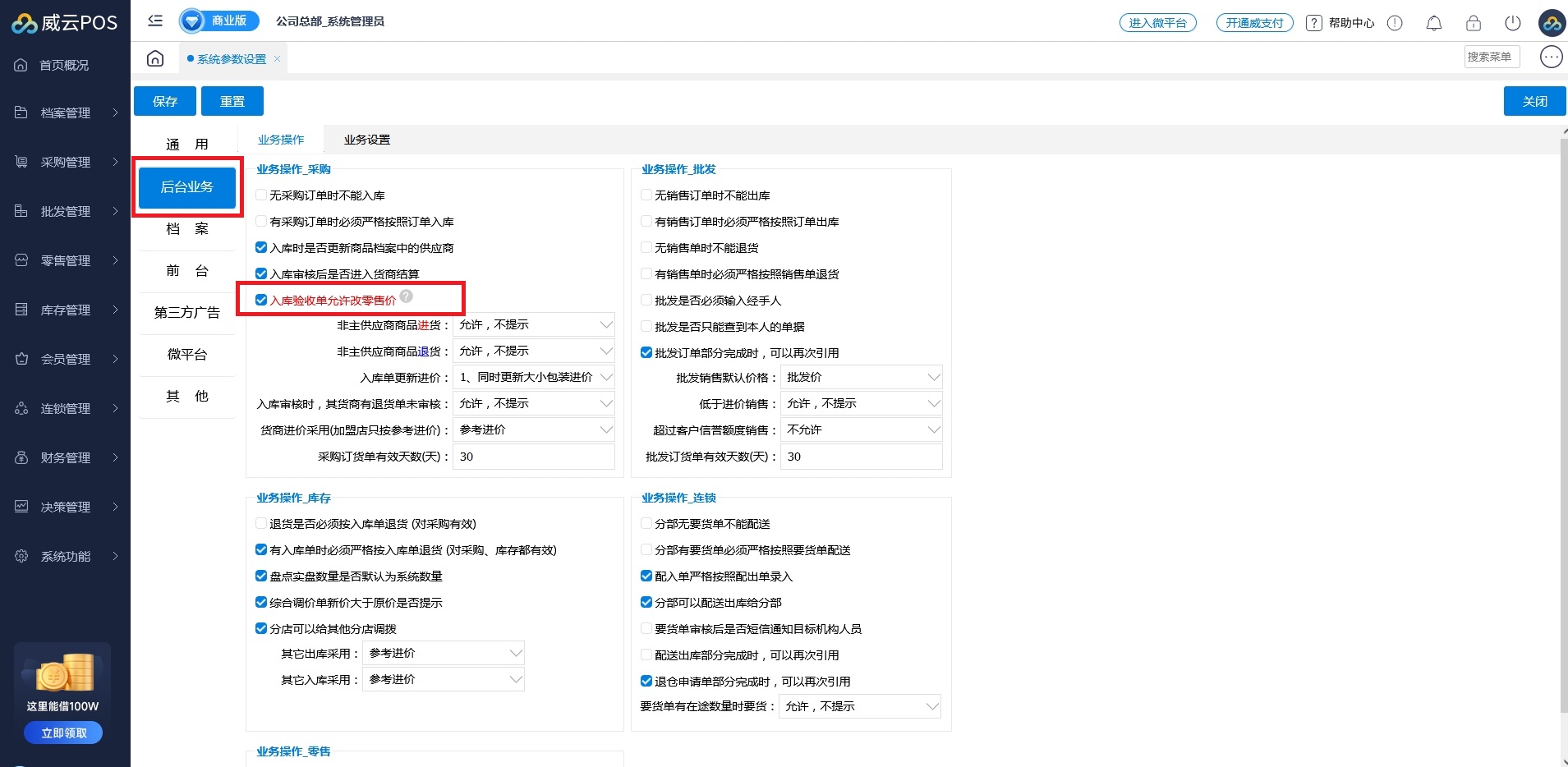
Task: Click the lock screen icon
Action: [x=1473, y=23]
